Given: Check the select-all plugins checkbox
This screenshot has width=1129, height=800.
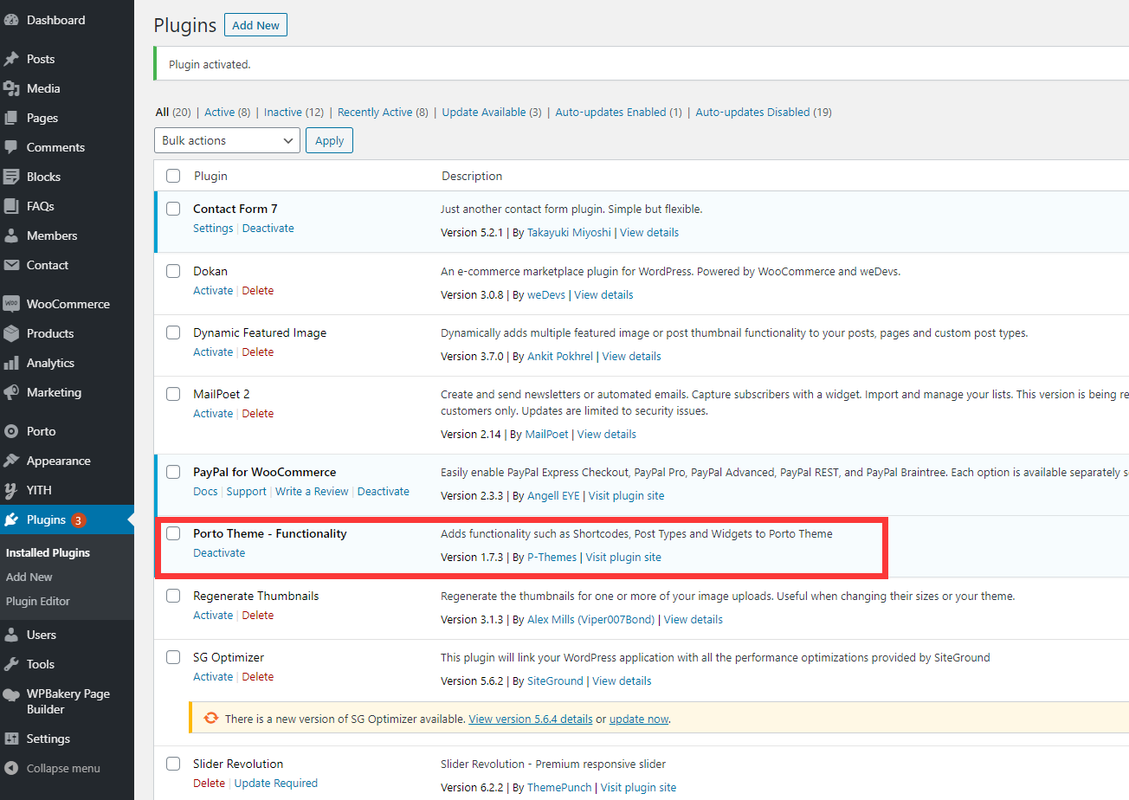Looking at the screenshot, I should click(174, 176).
